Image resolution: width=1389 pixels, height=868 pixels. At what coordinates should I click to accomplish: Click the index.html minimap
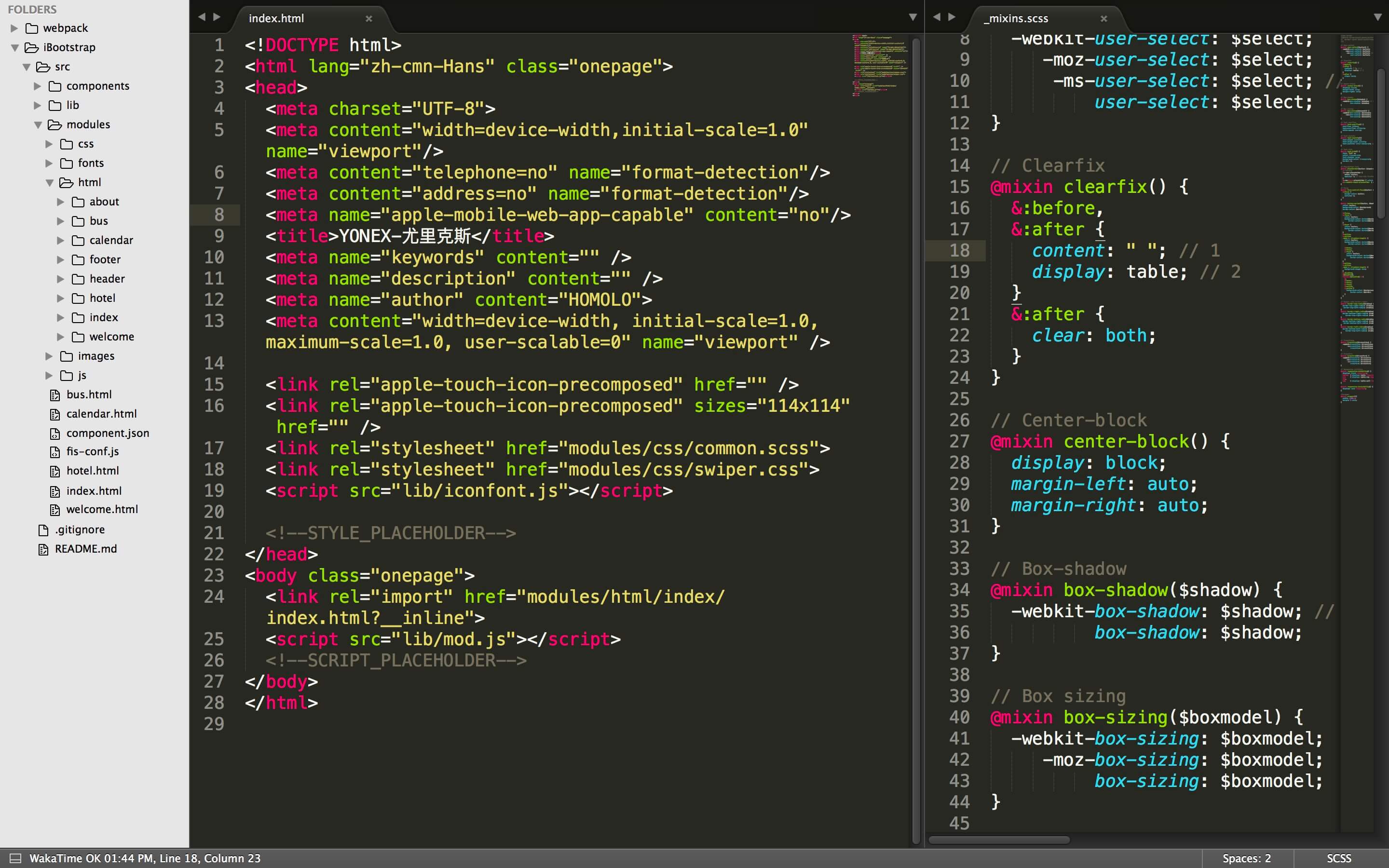880,65
